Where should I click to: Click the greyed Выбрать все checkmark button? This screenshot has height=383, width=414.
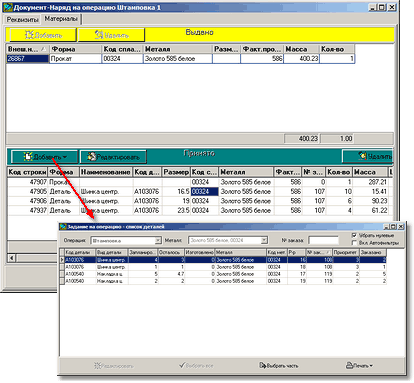196,366
